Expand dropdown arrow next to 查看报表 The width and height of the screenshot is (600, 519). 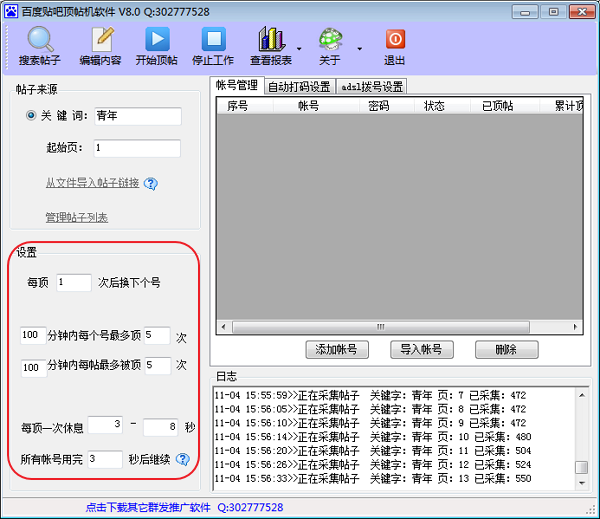point(299,49)
